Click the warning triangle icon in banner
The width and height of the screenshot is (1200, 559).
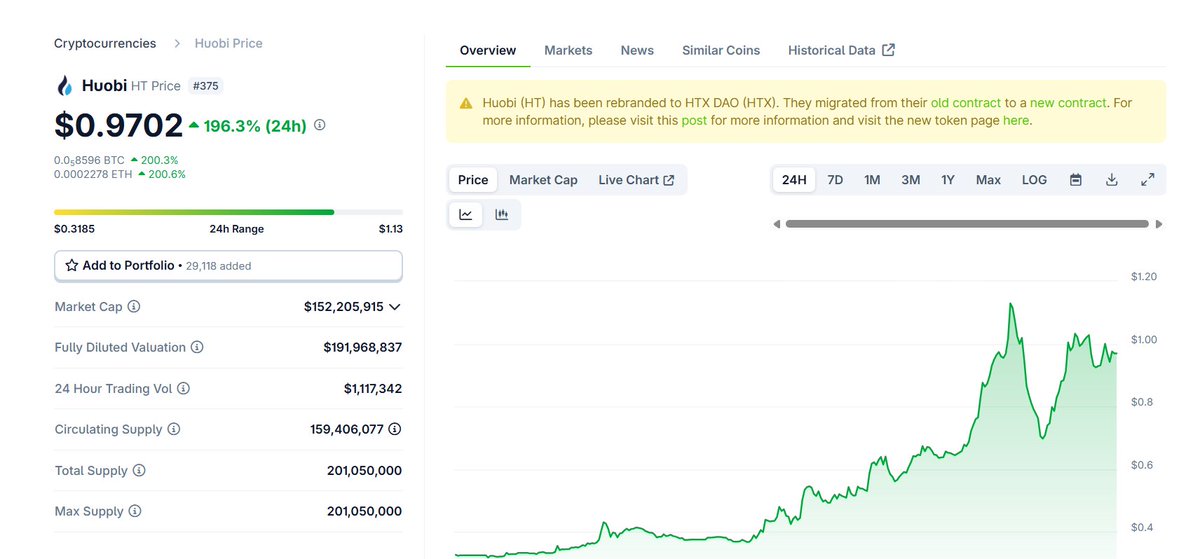pos(466,103)
